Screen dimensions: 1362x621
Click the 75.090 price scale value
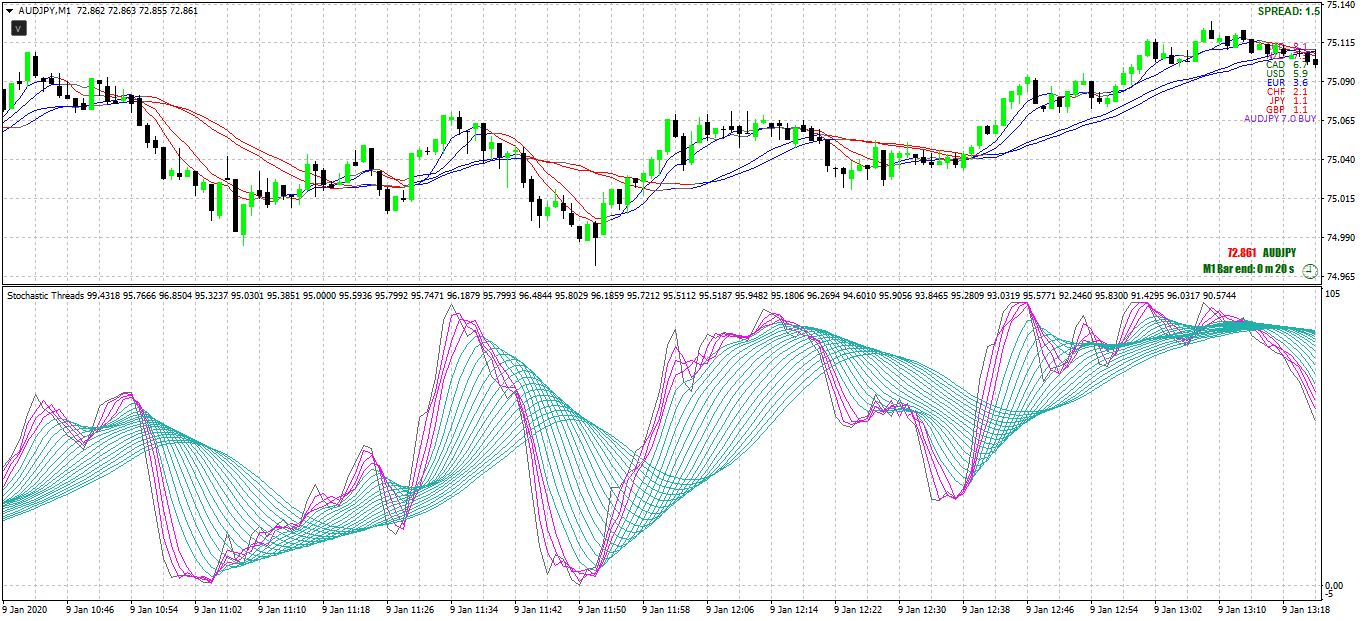tap(1341, 82)
